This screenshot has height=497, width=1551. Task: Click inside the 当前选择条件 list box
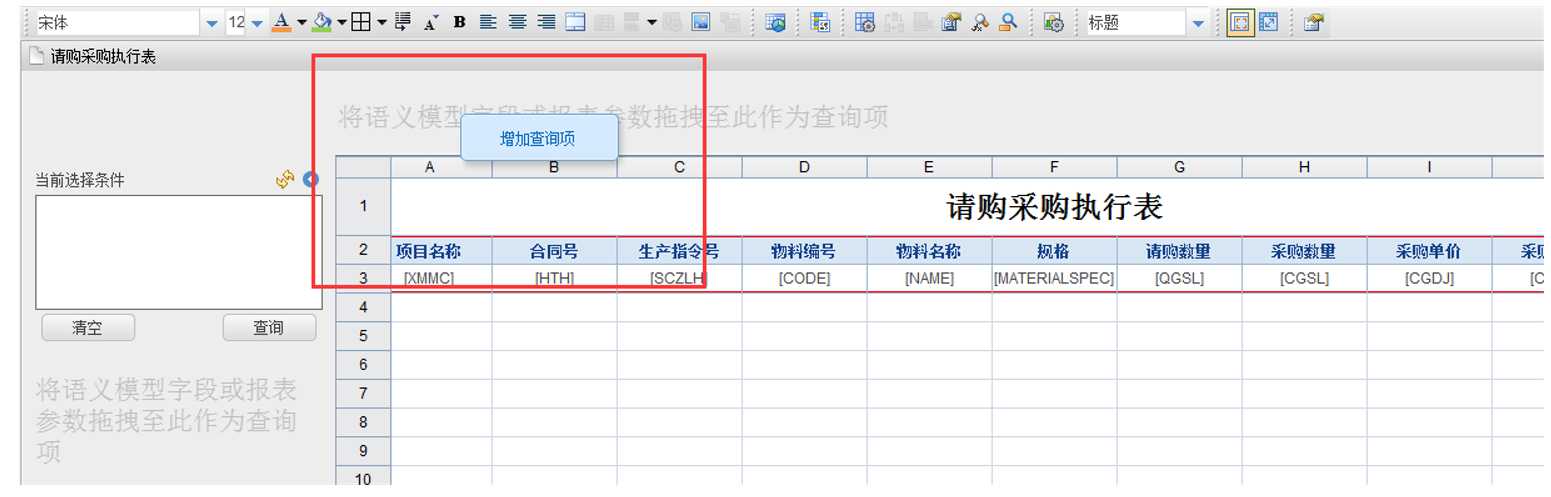pos(179,252)
